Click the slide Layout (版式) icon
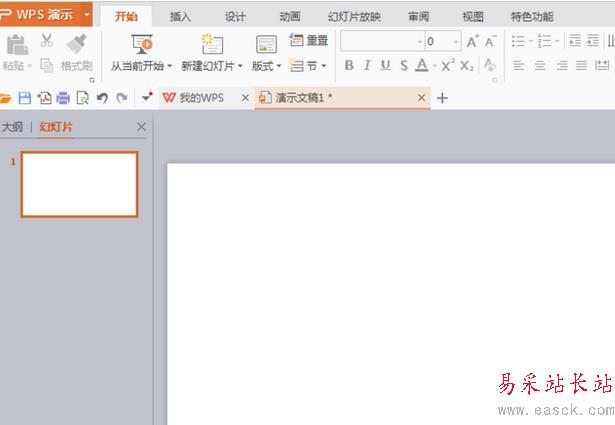The height and width of the screenshot is (425, 615). point(266,44)
